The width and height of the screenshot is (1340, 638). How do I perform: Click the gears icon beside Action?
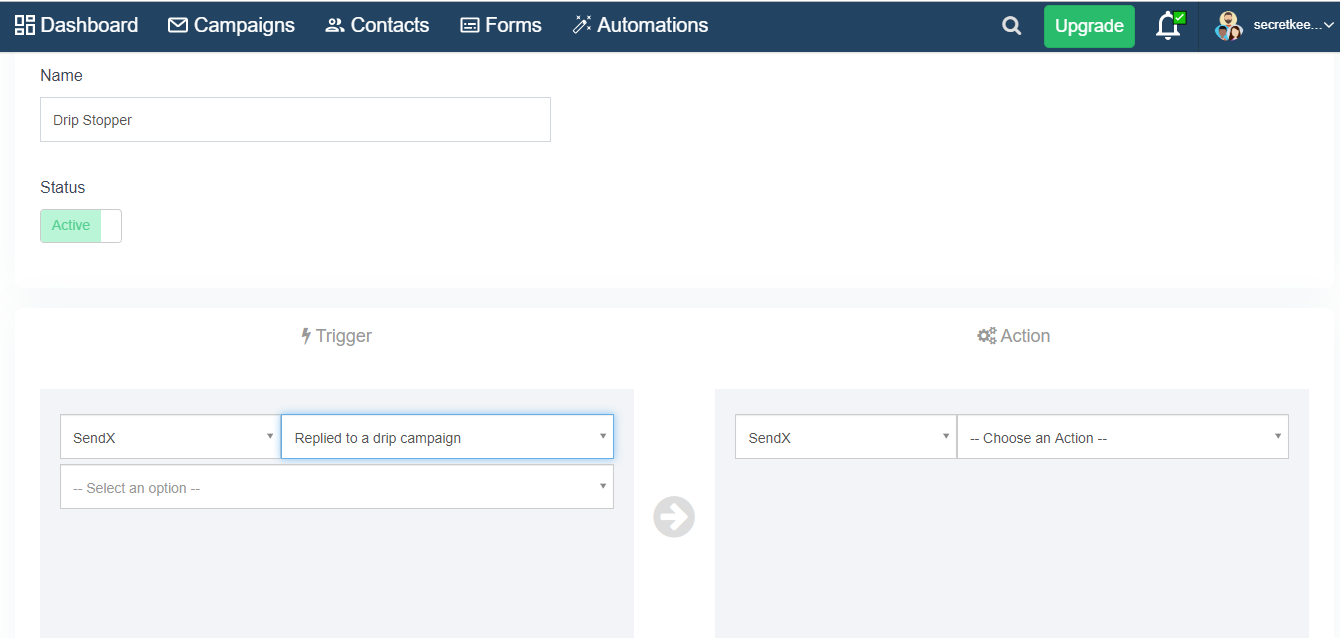(987, 336)
